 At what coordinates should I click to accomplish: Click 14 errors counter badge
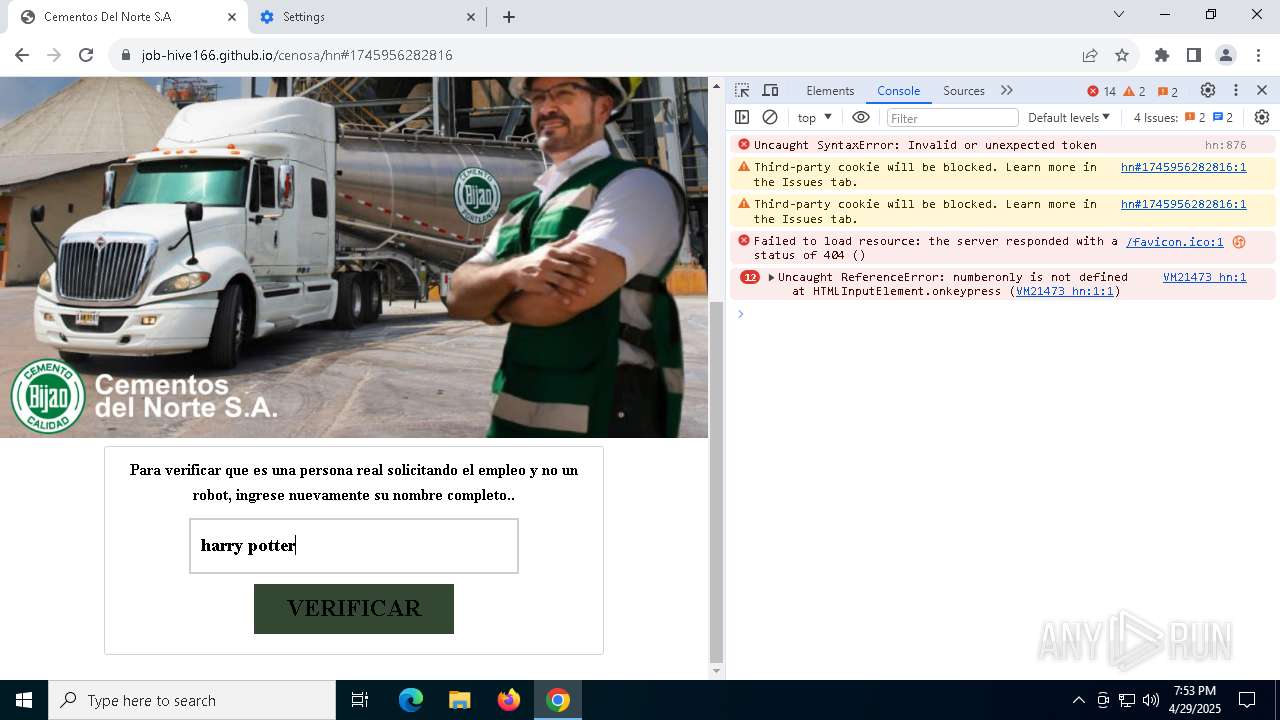(x=1101, y=91)
